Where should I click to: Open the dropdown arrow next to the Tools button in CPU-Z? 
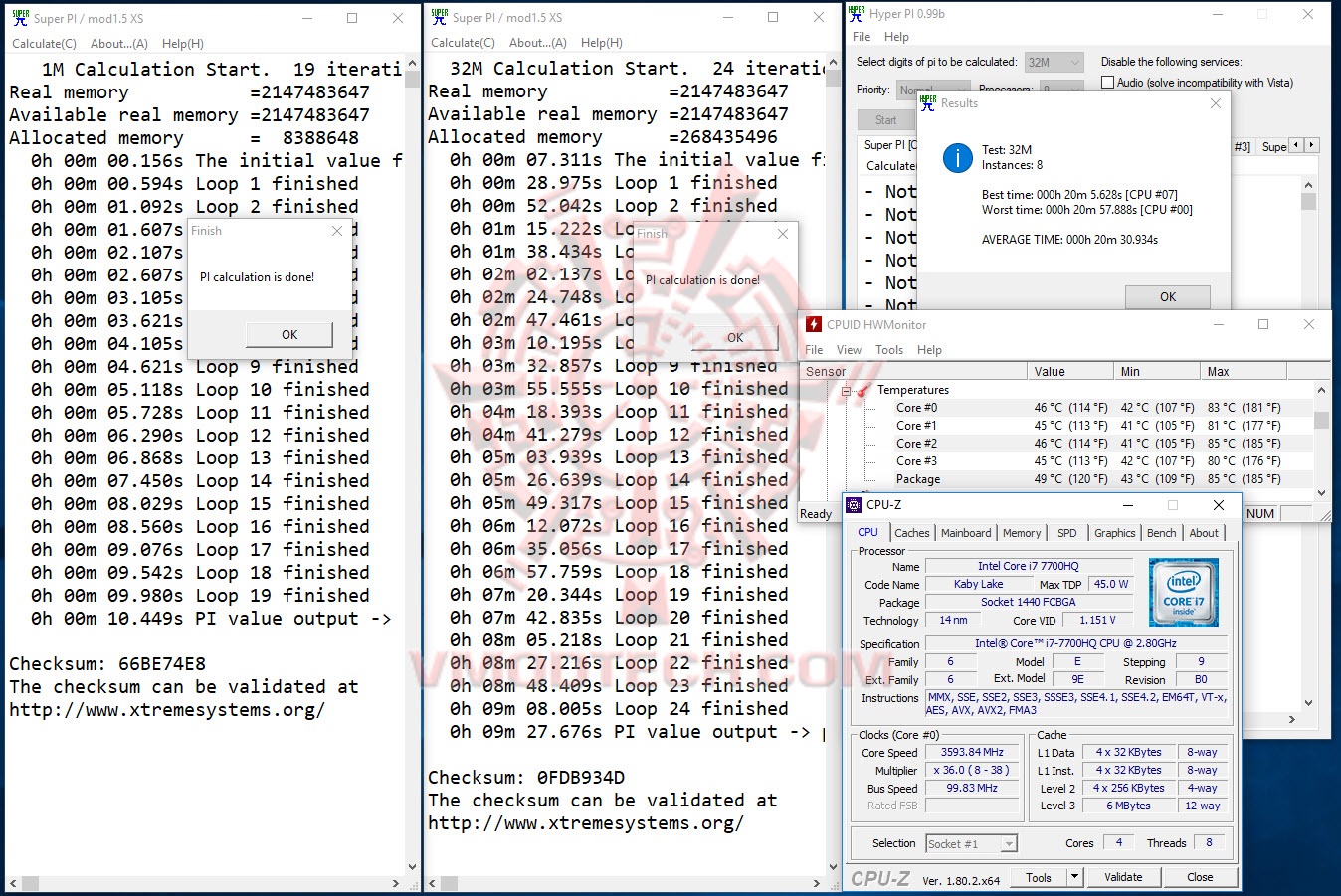tap(1074, 877)
